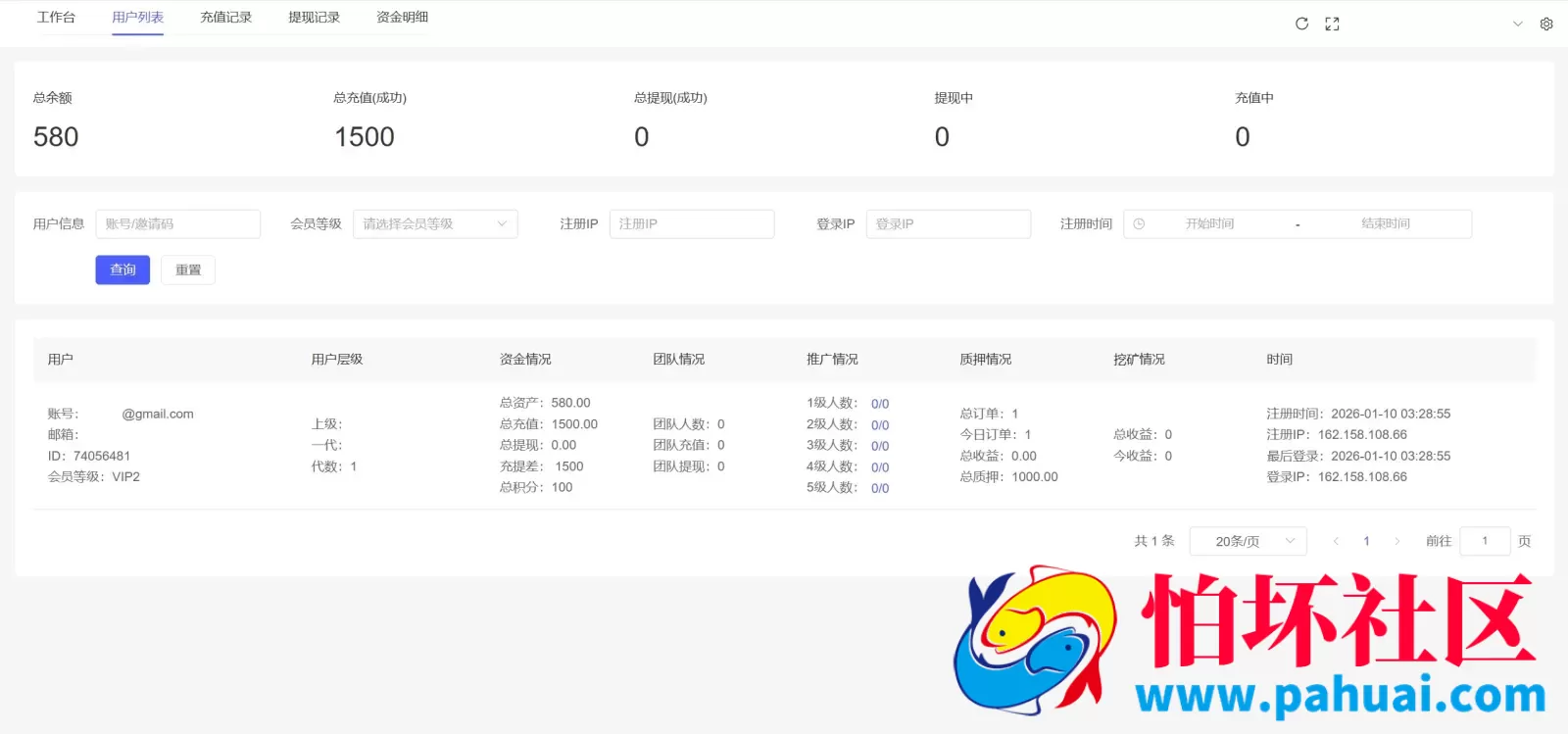Click the 挖矿情况 column header
This screenshot has height=734, width=1568.
(1139, 360)
